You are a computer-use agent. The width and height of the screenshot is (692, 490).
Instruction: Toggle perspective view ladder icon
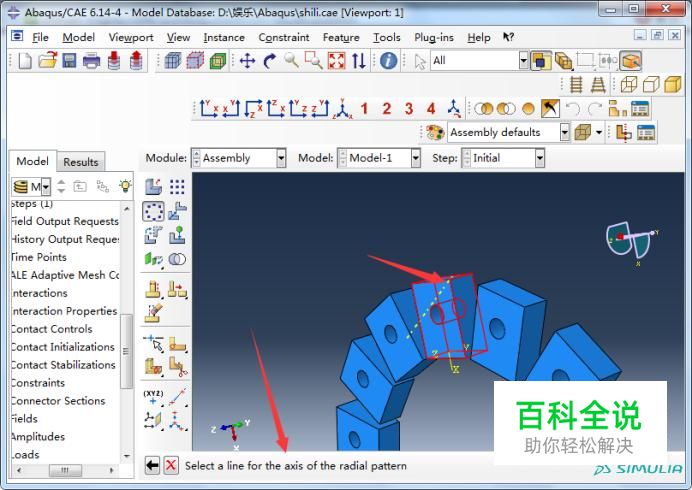[598, 84]
